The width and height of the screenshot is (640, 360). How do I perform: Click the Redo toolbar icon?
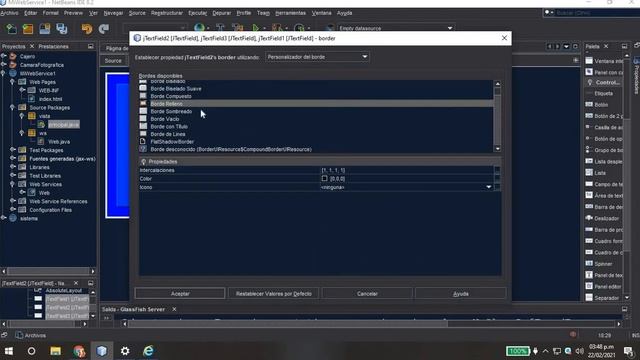[x=104, y=29]
